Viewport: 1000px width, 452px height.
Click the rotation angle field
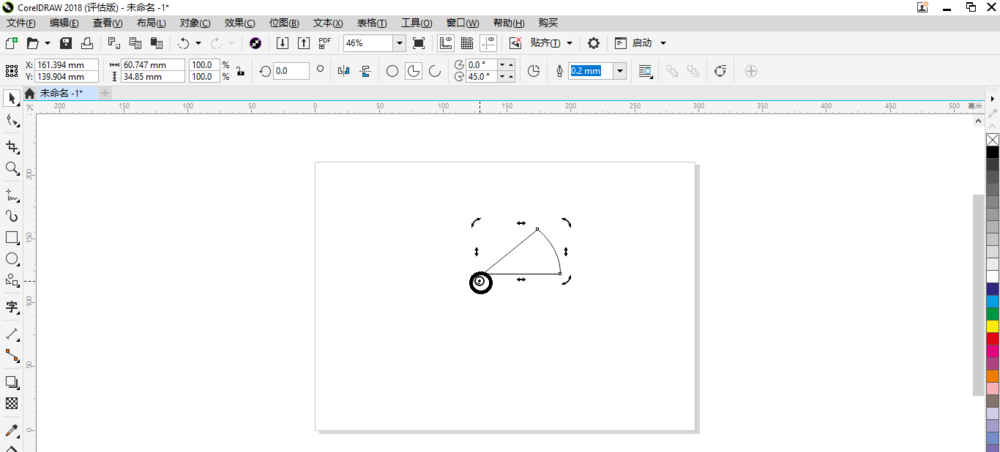tap(291, 71)
